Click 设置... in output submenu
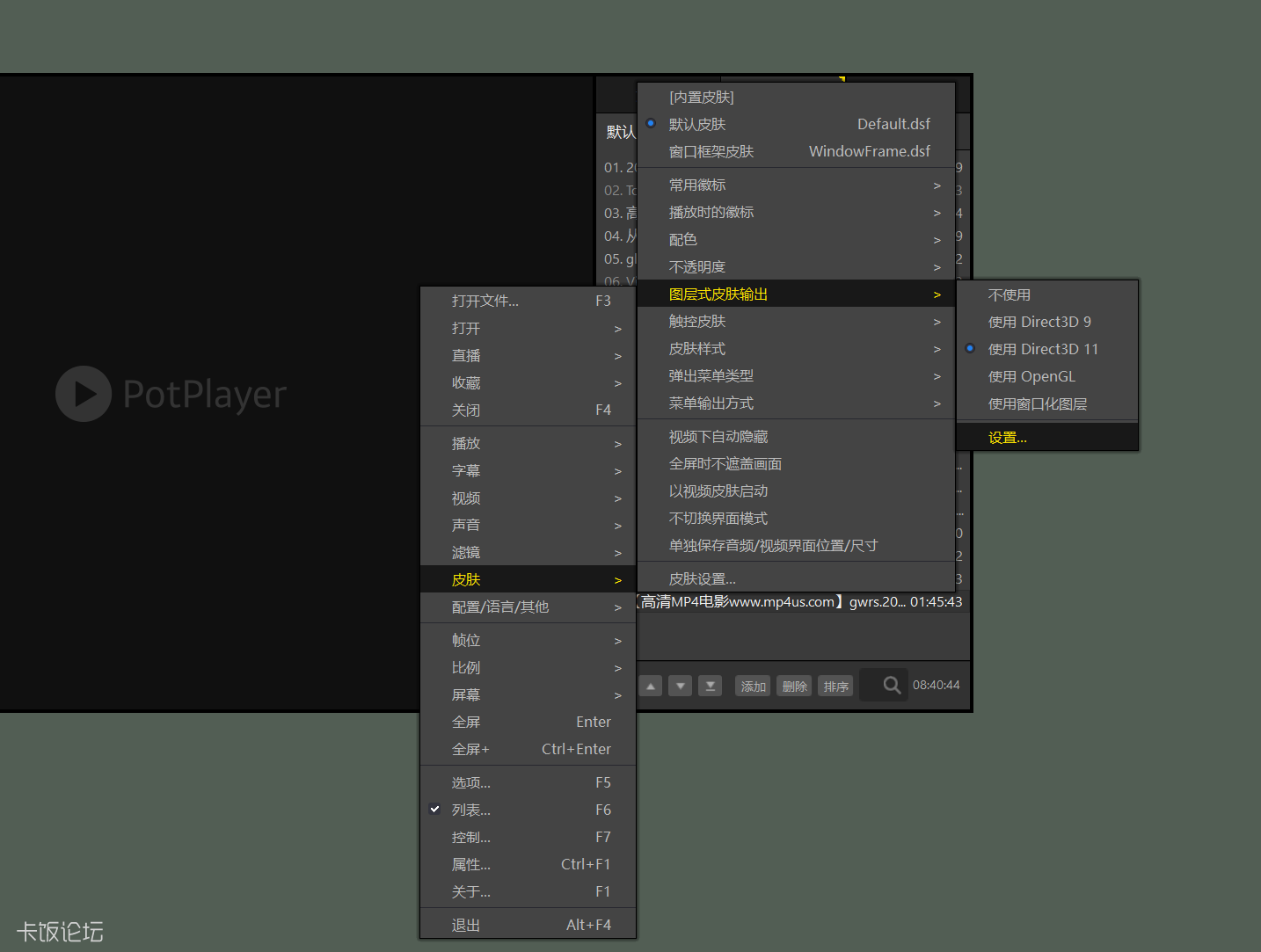1261x952 pixels. [x=1047, y=437]
